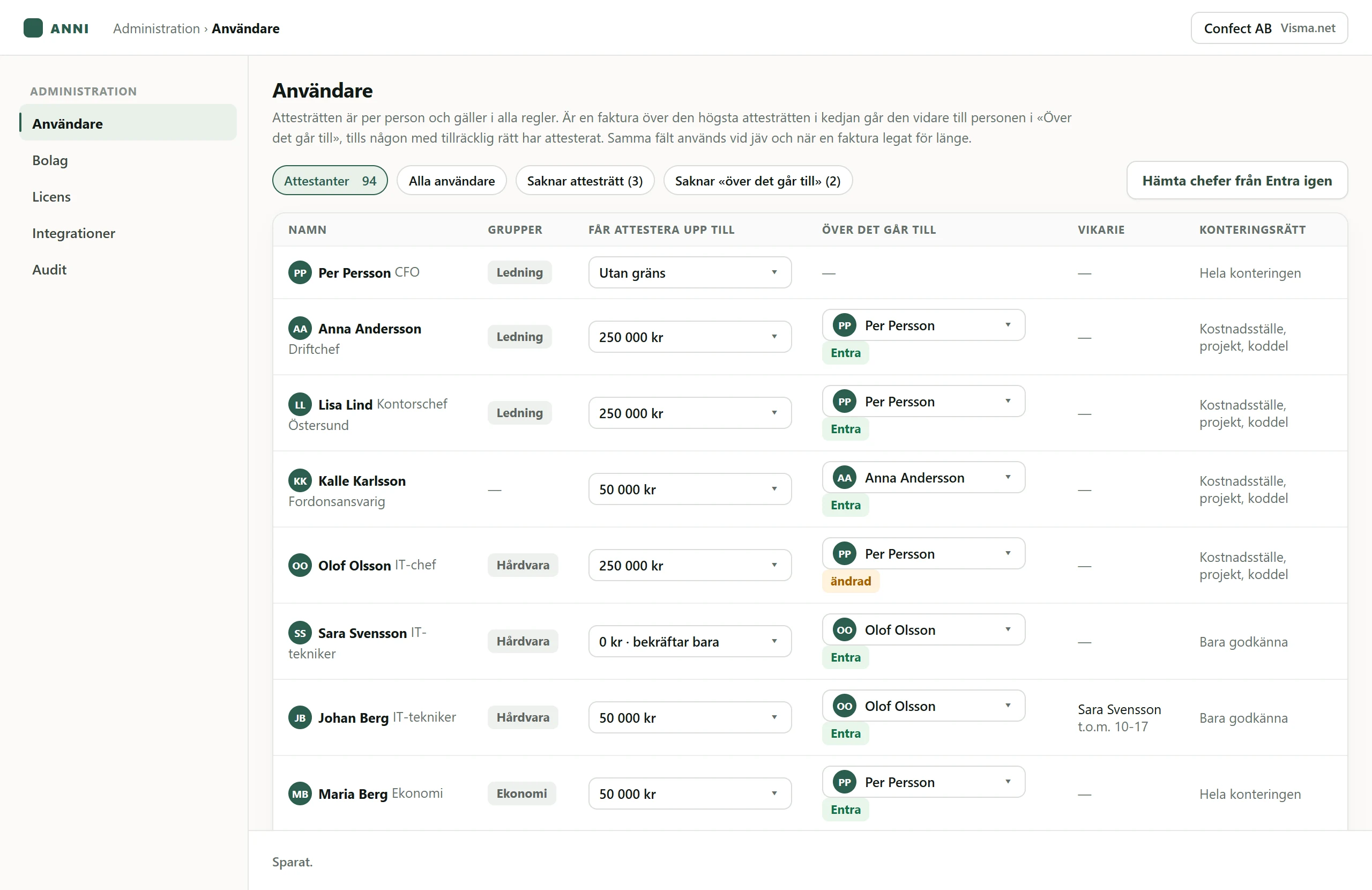Open Sara Svensson's '0 kr · bekräftar bara' dropdown
The image size is (1372, 890).
[x=689, y=641]
